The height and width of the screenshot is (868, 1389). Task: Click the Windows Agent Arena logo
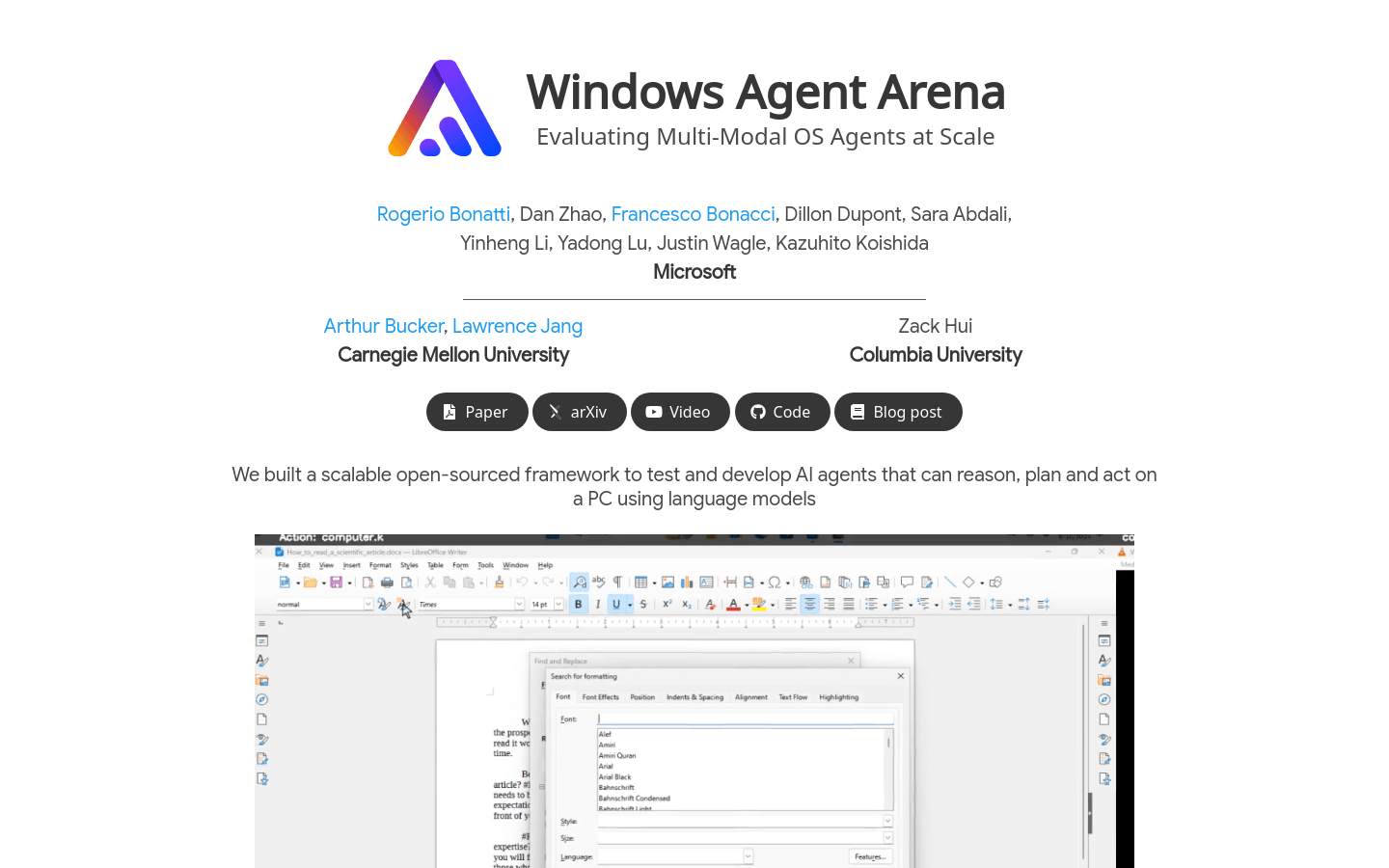[445, 108]
